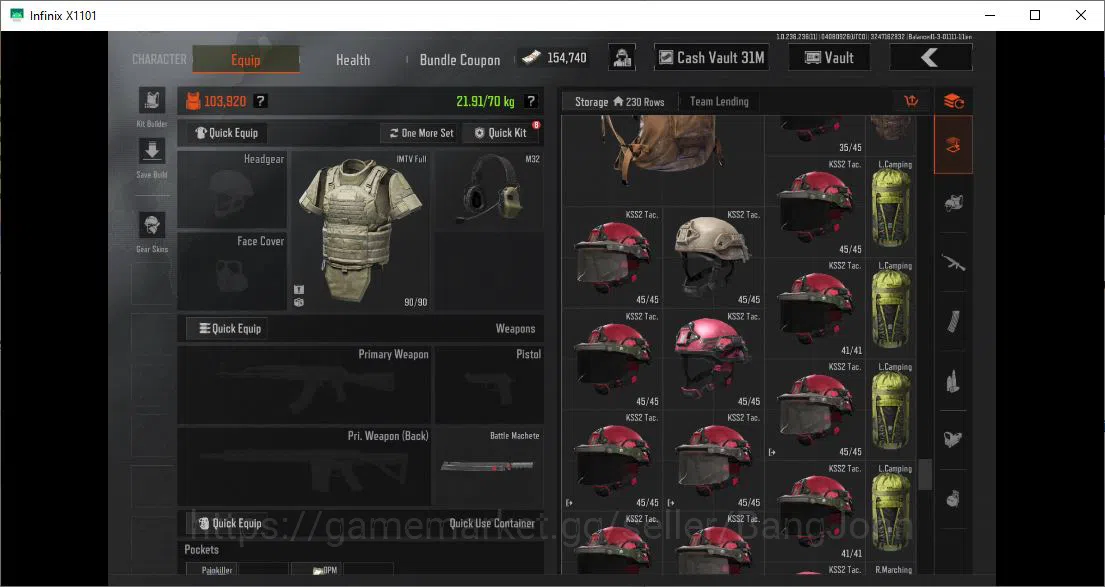Select the empty Face Cover slot
Screen dimensions: 1105x587
[x=232, y=271]
